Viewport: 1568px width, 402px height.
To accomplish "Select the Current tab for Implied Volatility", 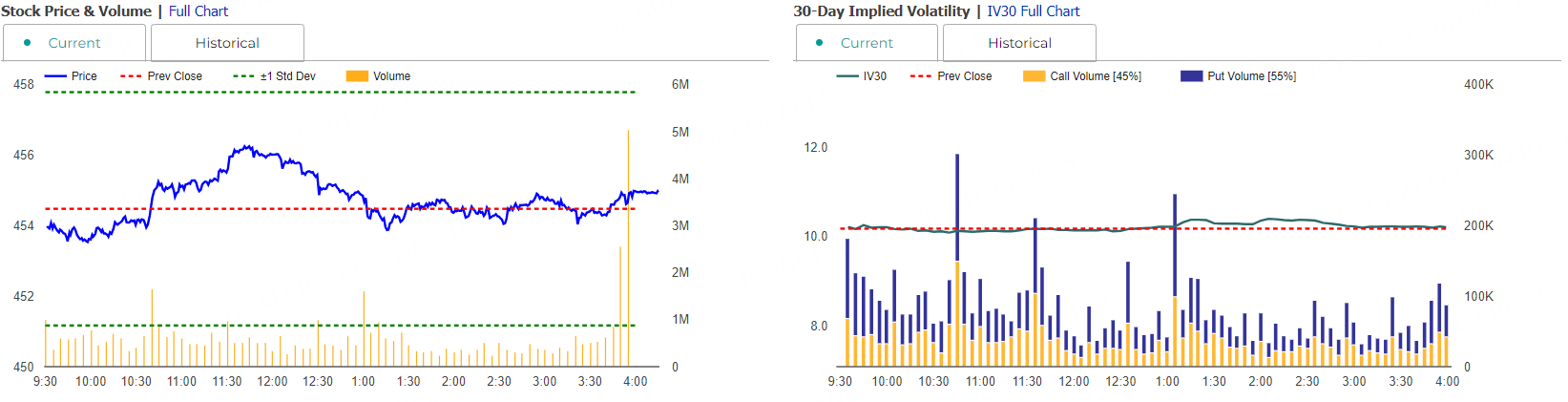I will [867, 43].
